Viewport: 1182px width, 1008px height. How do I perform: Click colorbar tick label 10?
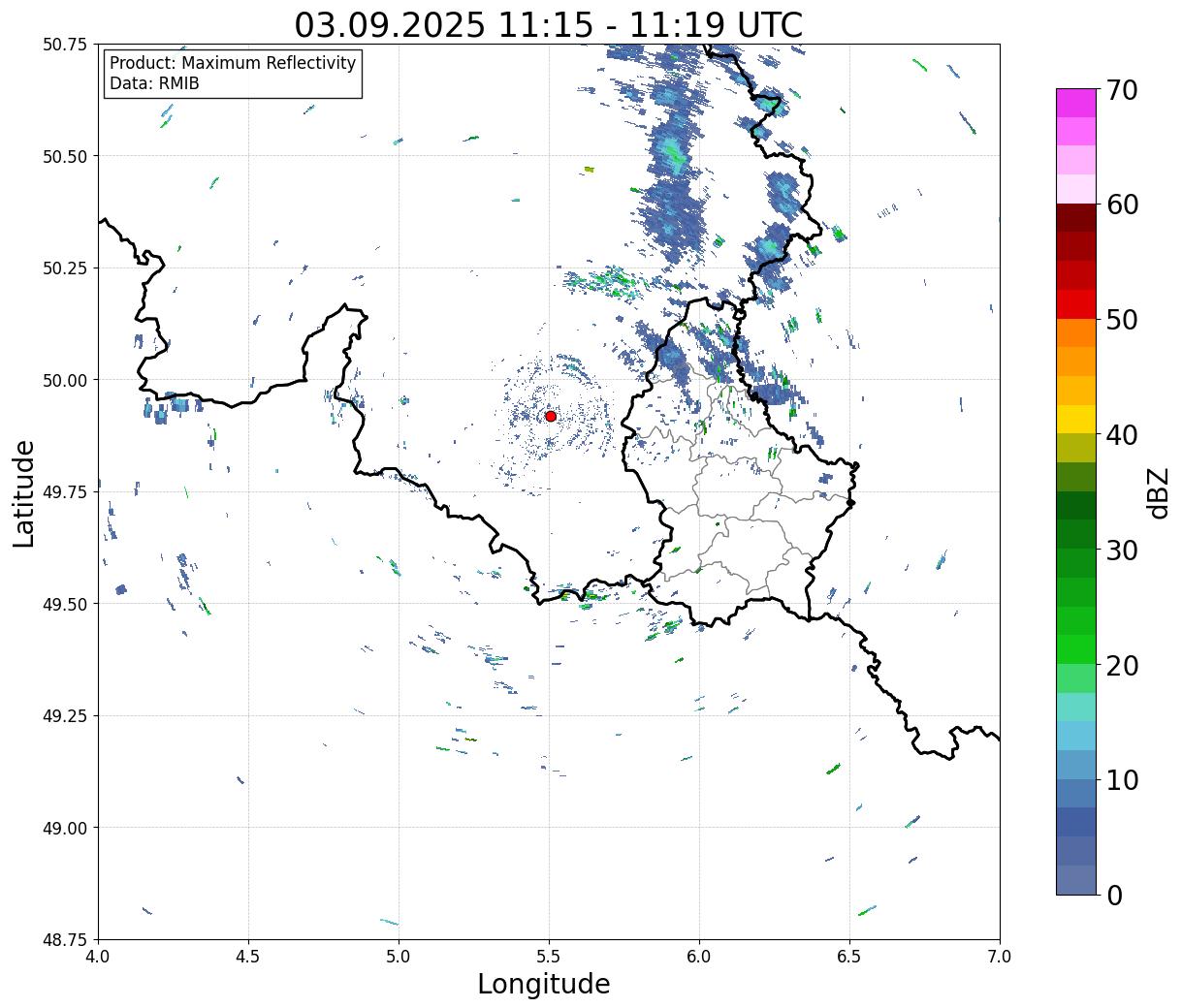pyautogui.click(x=1121, y=780)
